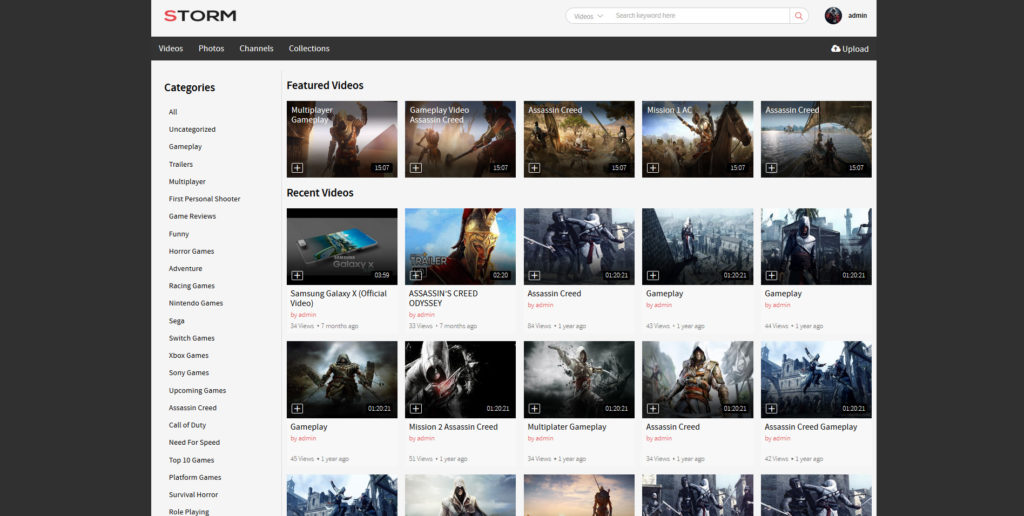Open the Videos menu item

pyautogui.click(x=170, y=48)
